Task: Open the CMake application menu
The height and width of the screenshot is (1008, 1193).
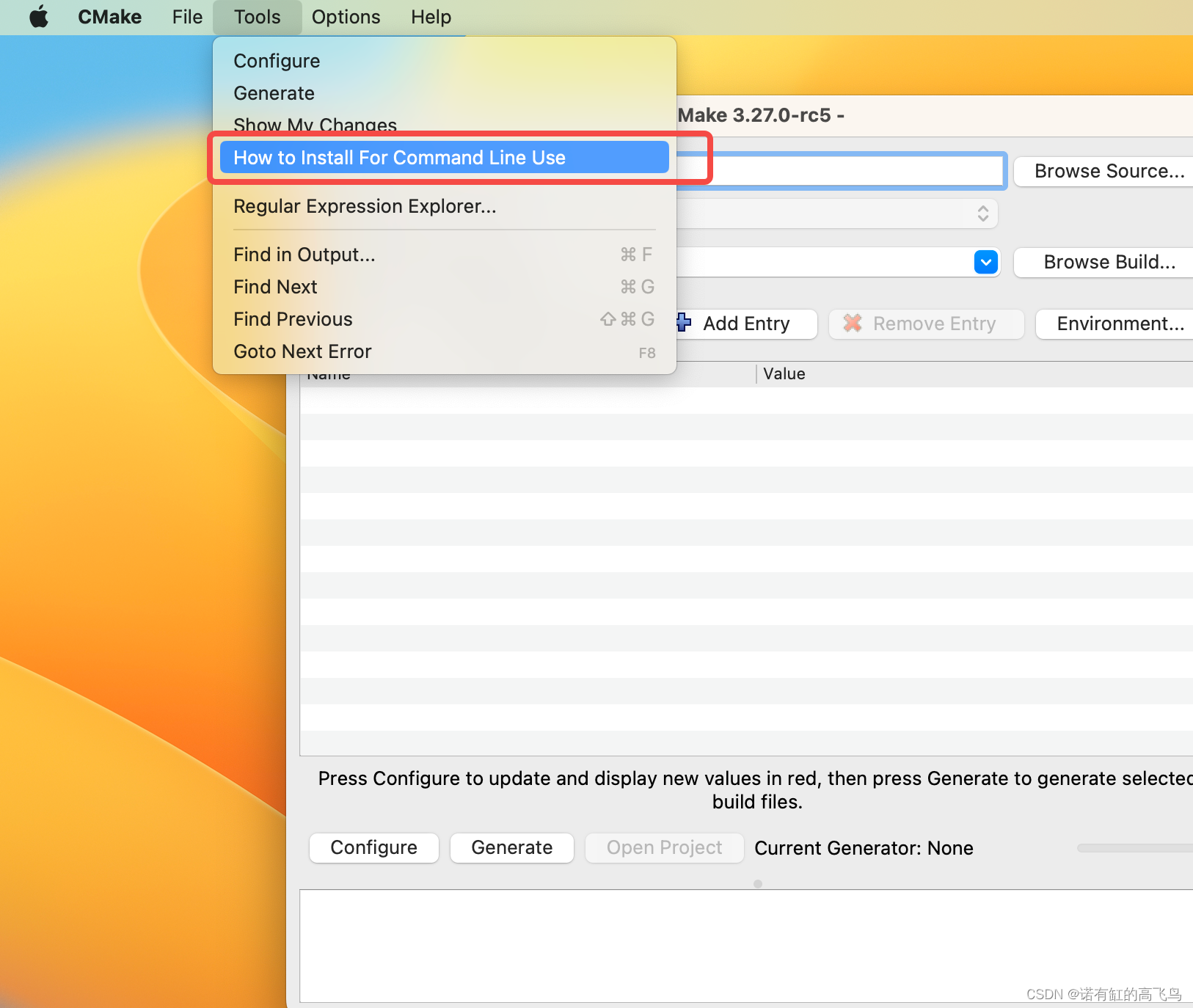Action: pyautogui.click(x=110, y=17)
